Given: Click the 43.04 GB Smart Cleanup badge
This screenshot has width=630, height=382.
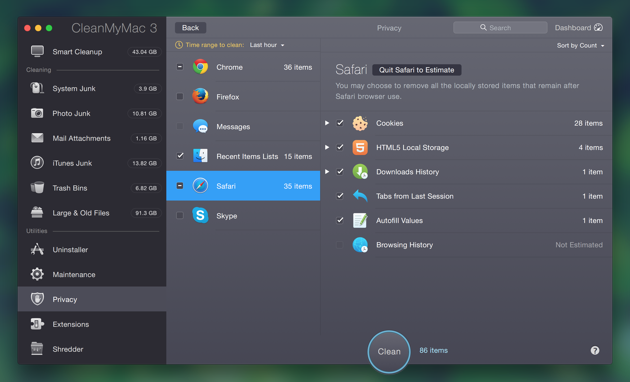Looking at the screenshot, I should [144, 52].
